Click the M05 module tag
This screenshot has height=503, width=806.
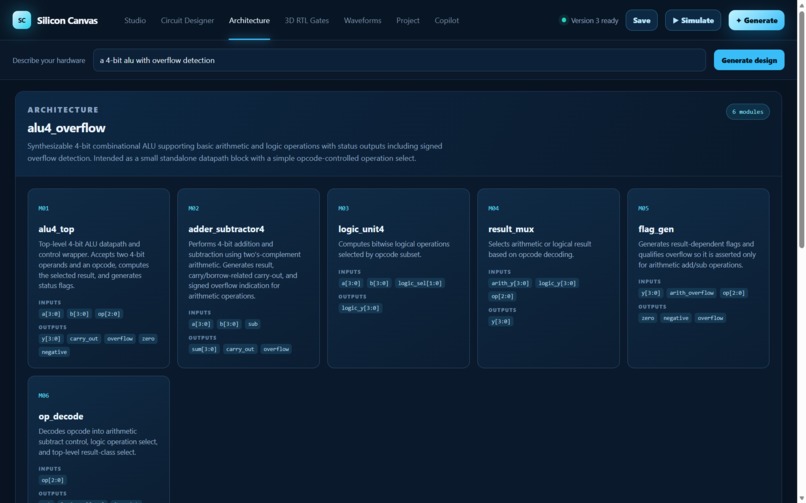coord(644,208)
